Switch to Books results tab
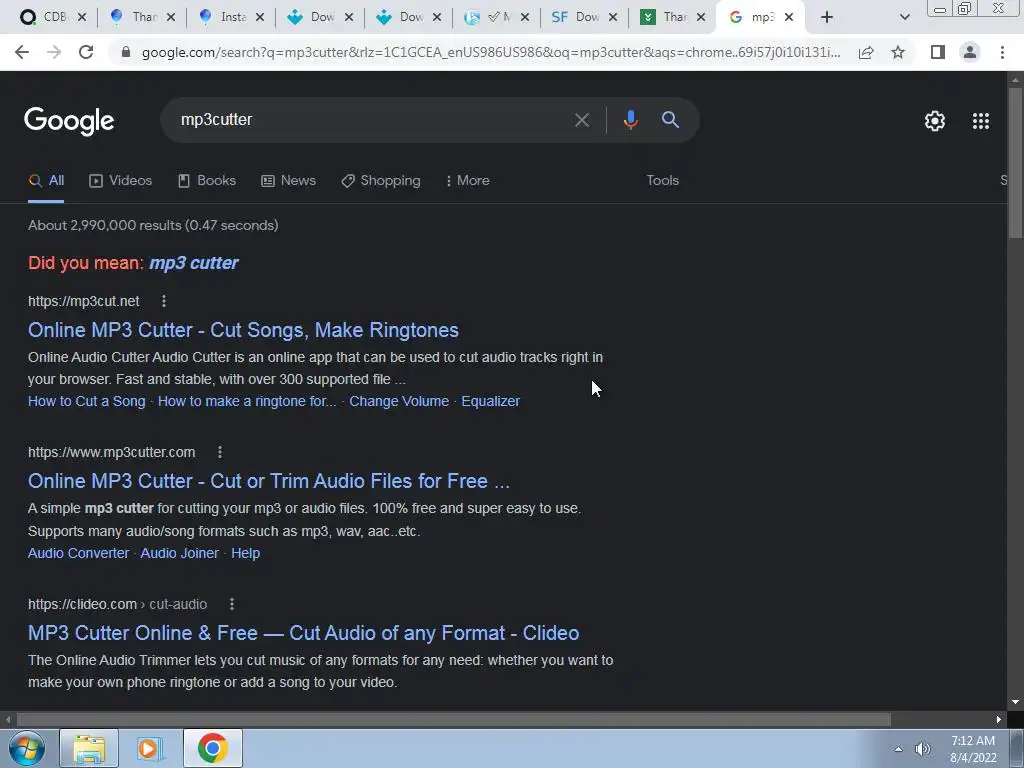The height and width of the screenshot is (768, 1024). tap(207, 181)
